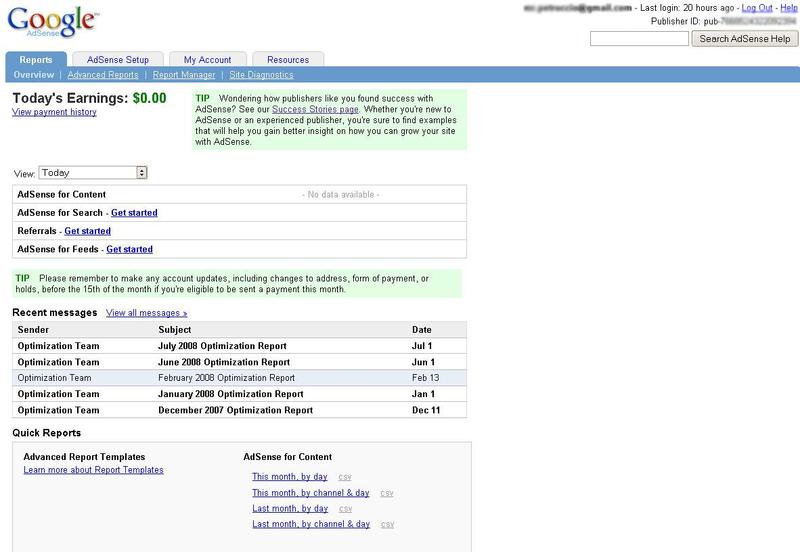
Task: Download csv for Last month, by day
Action: [345, 509]
